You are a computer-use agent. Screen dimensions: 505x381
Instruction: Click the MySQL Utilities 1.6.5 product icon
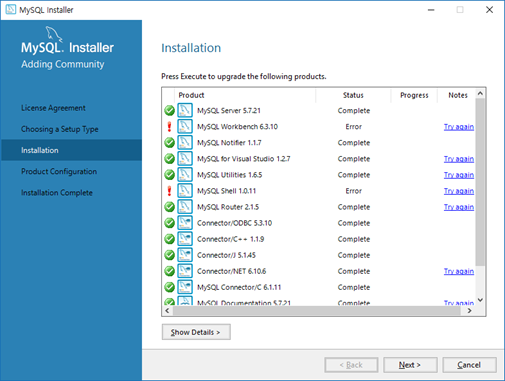[x=185, y=174]
